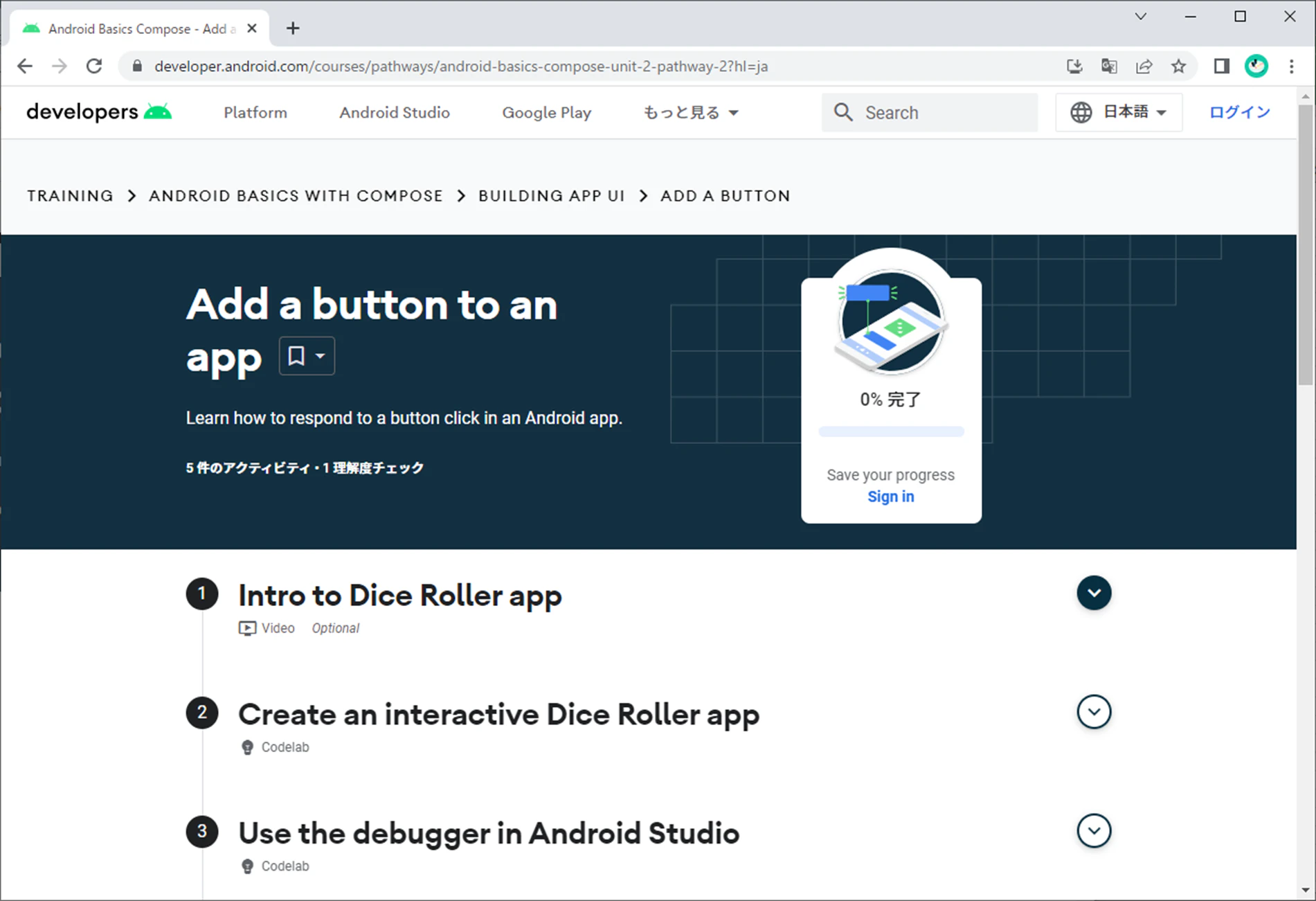
Task: Install the page via the address bar download icon
Action: click(1074, 66)
